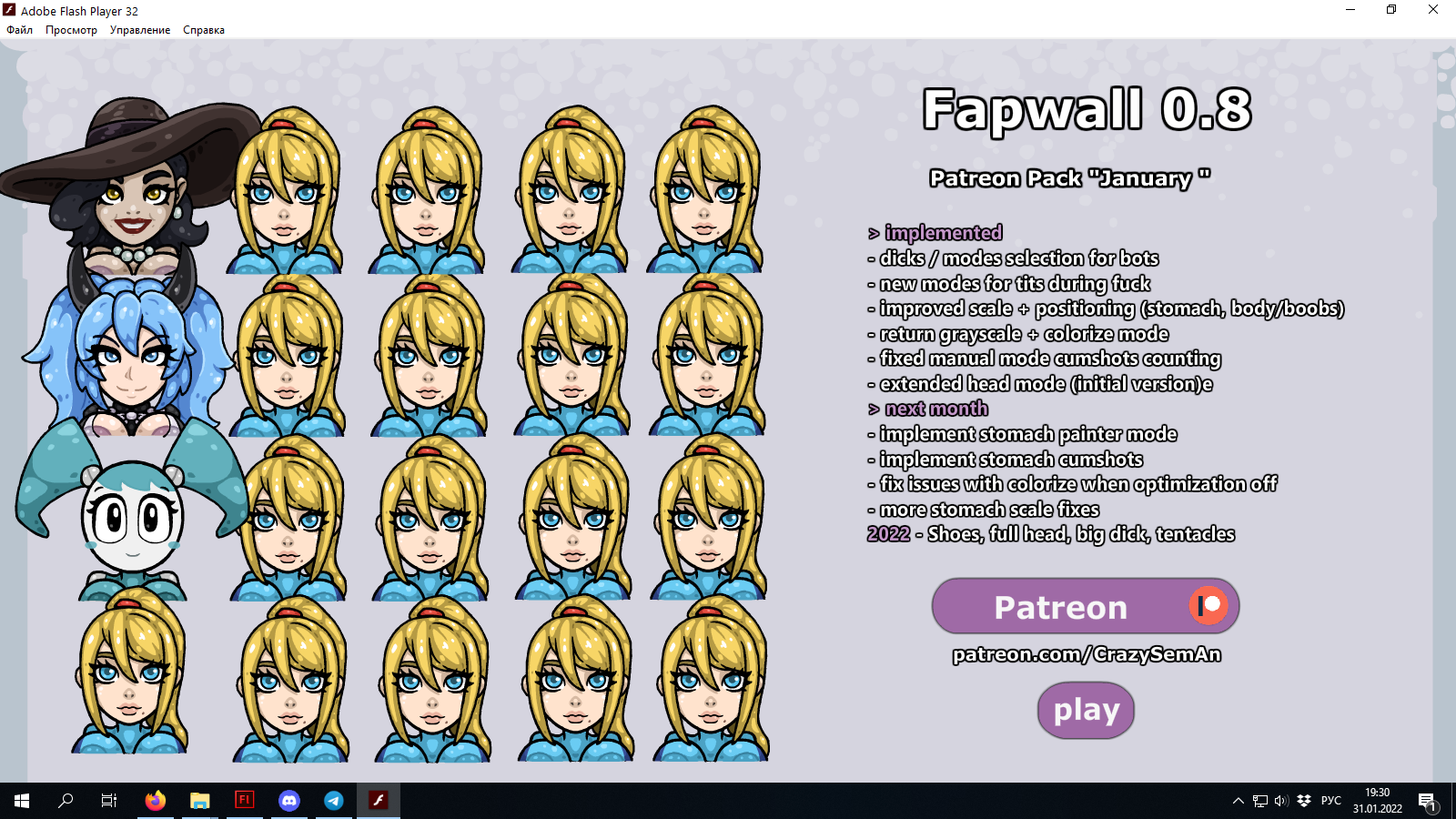
Task: Open File Explorer from the taskbar
Action: (x=200, y=801)
